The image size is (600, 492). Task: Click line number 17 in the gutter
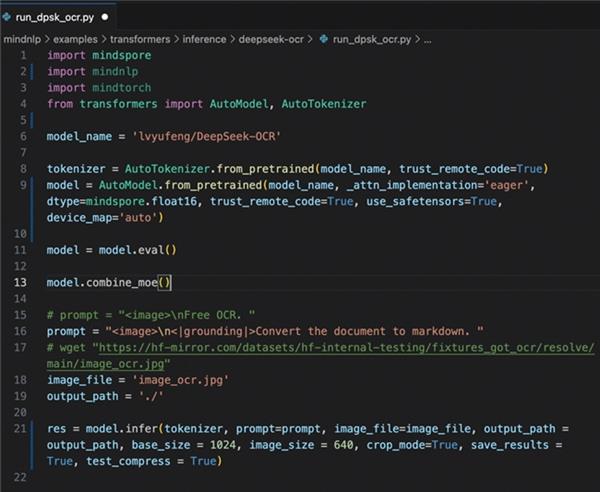click(x=20, y=347)
